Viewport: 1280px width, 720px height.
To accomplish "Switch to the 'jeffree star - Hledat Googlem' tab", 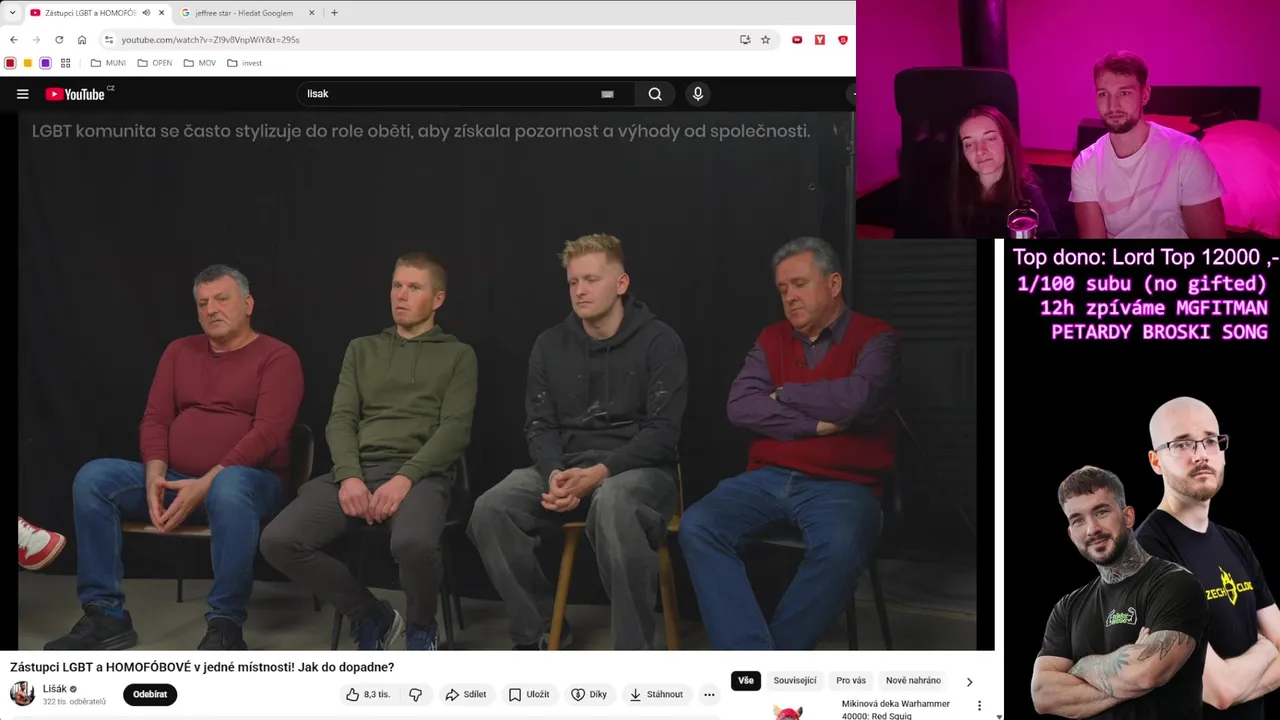I will click(245, 13).
